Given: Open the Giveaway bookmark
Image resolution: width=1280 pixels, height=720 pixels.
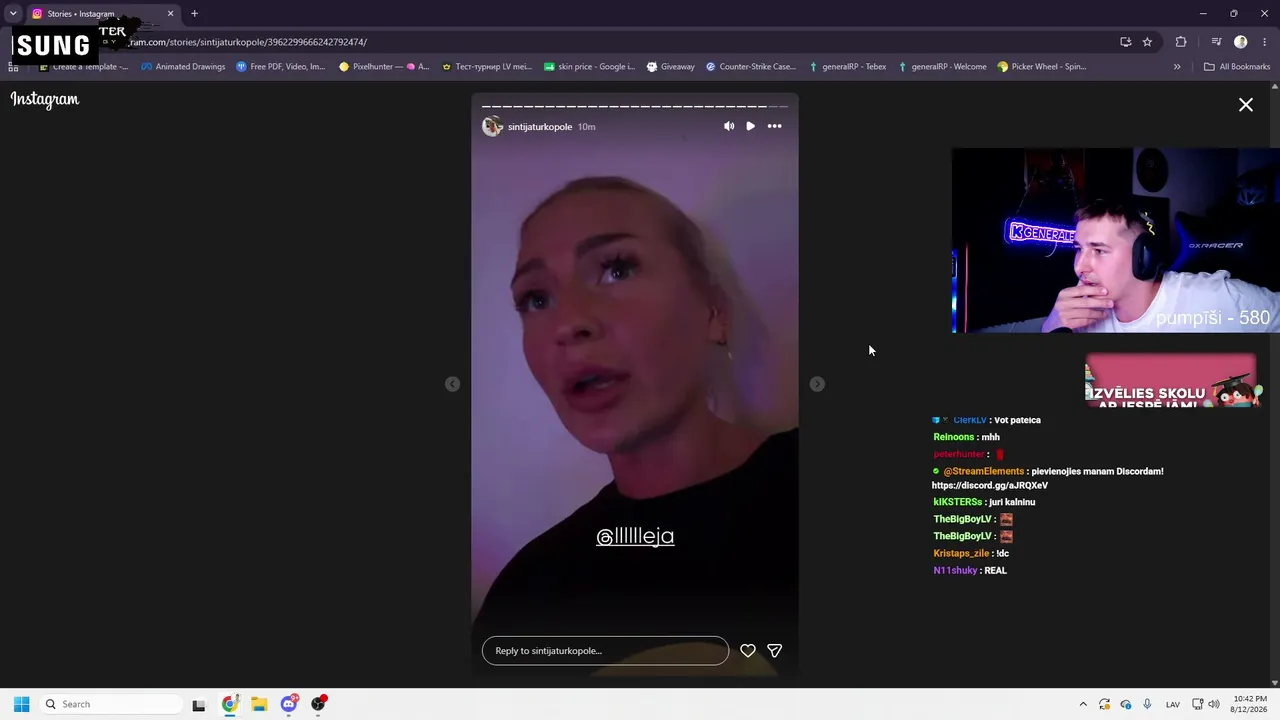Looking at the screenshot, I should pos(670,67).
